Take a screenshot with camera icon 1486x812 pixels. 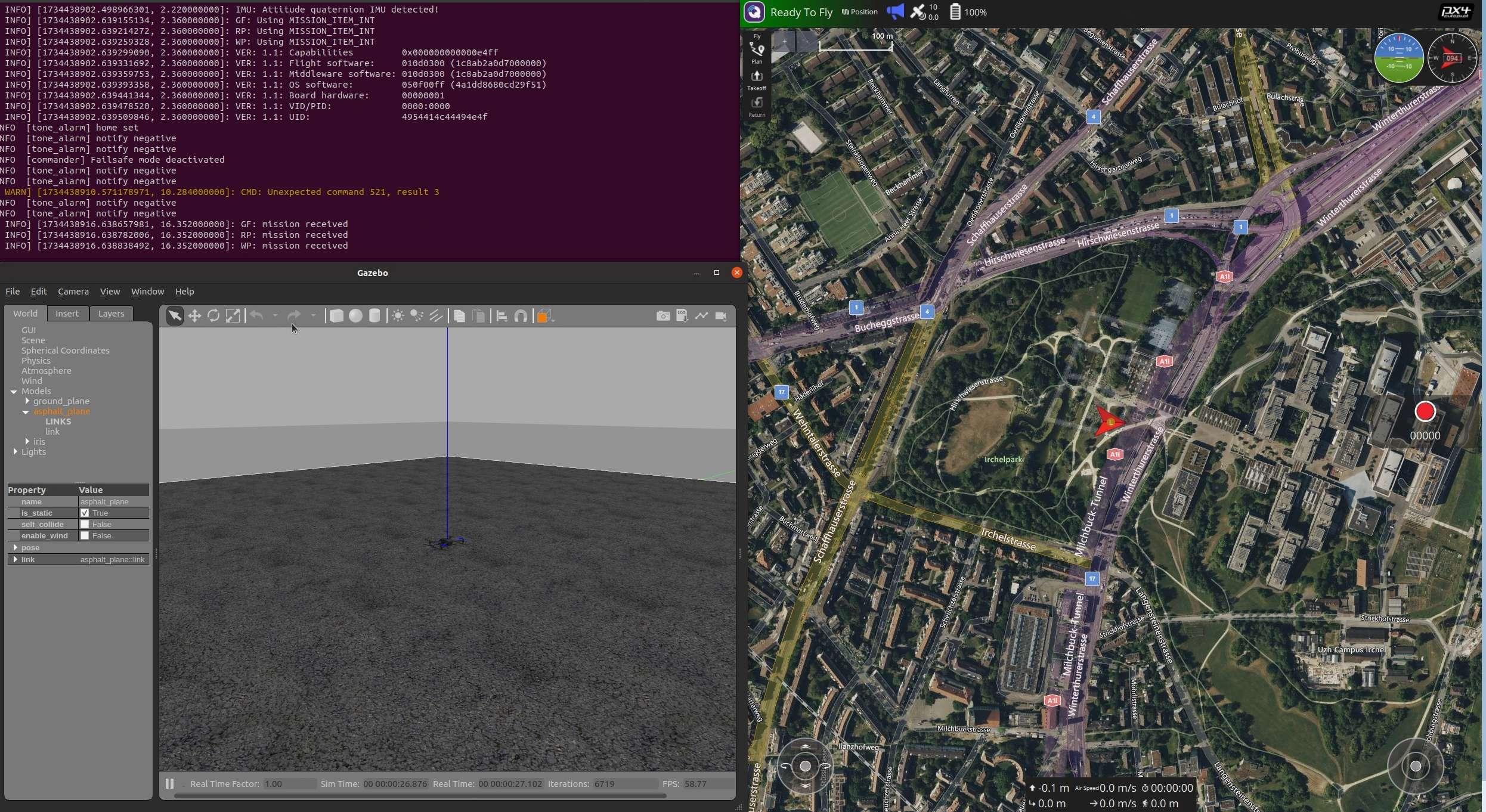click(662, 316)
